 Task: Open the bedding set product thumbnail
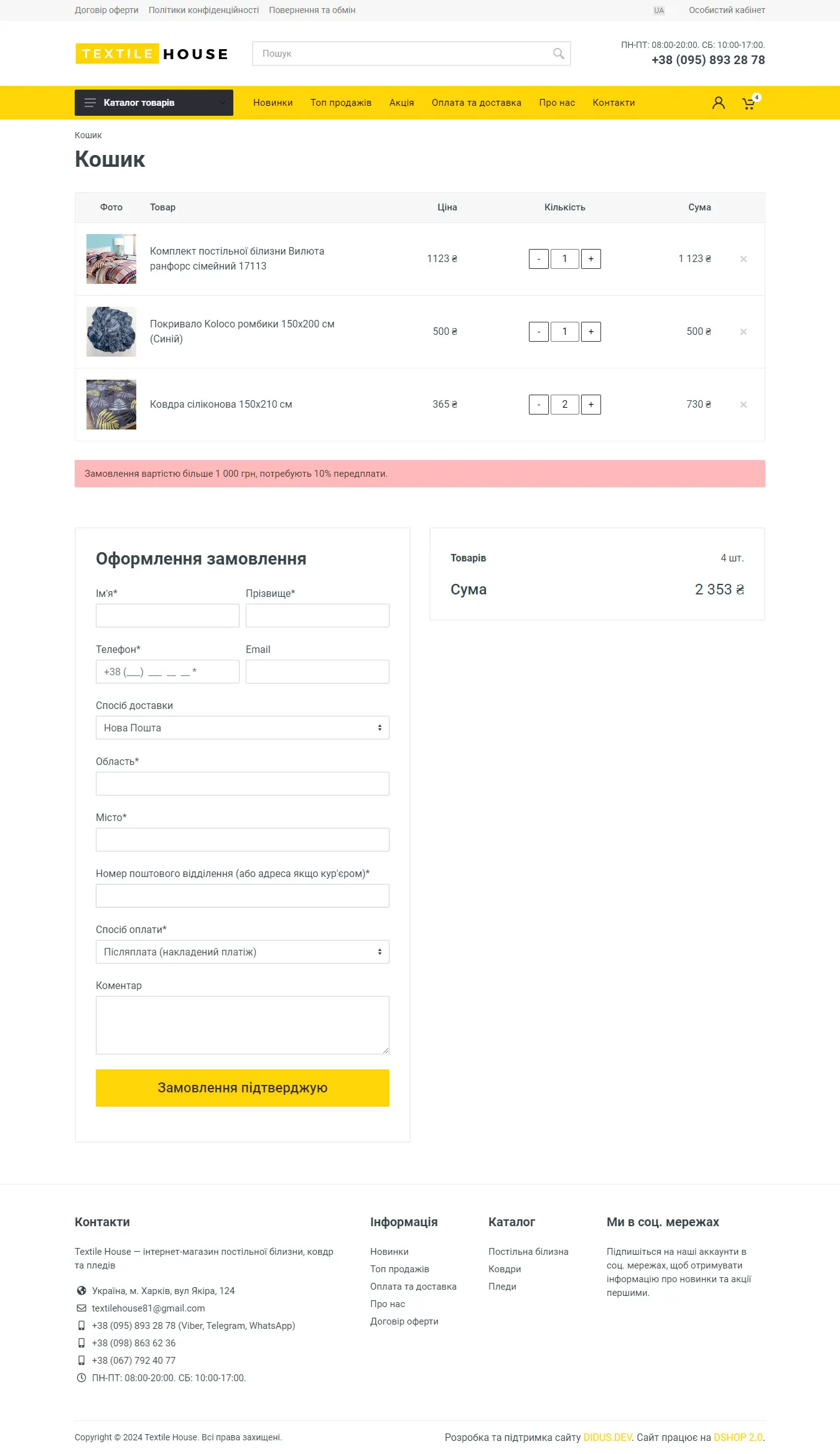click(111, 259)
